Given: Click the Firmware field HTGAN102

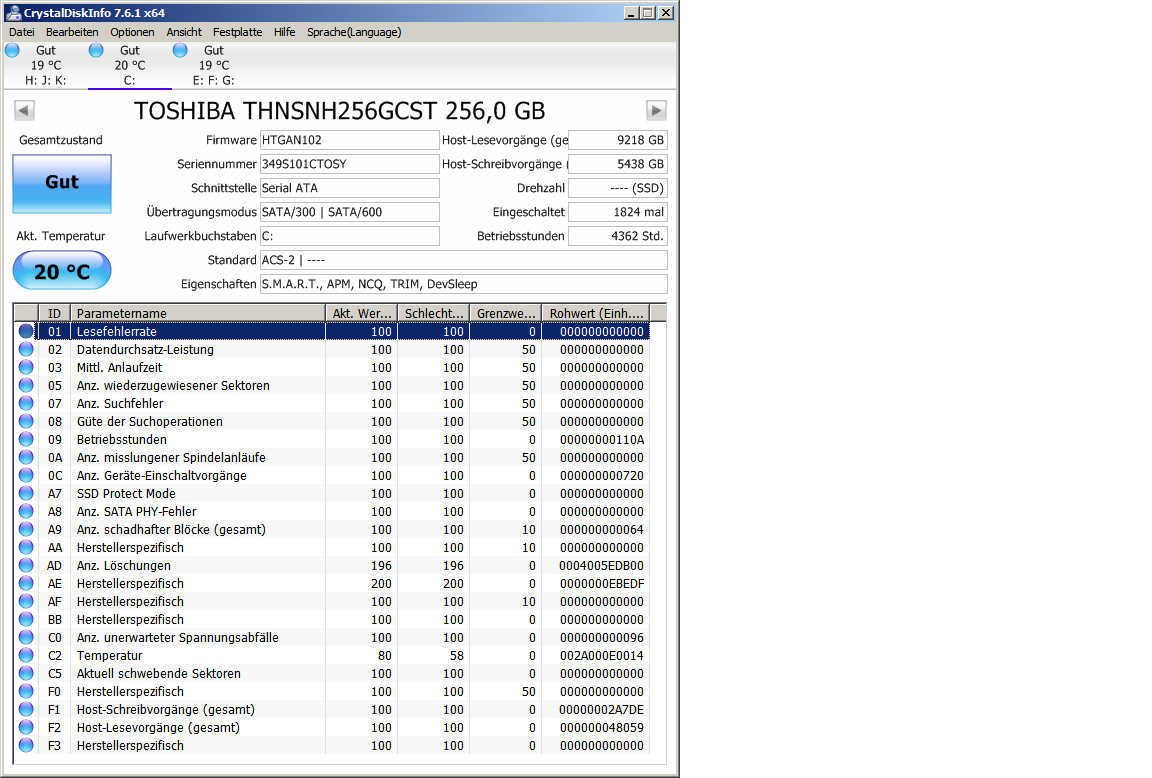Looking at the screenshot, I should click(x=350, y=140).
